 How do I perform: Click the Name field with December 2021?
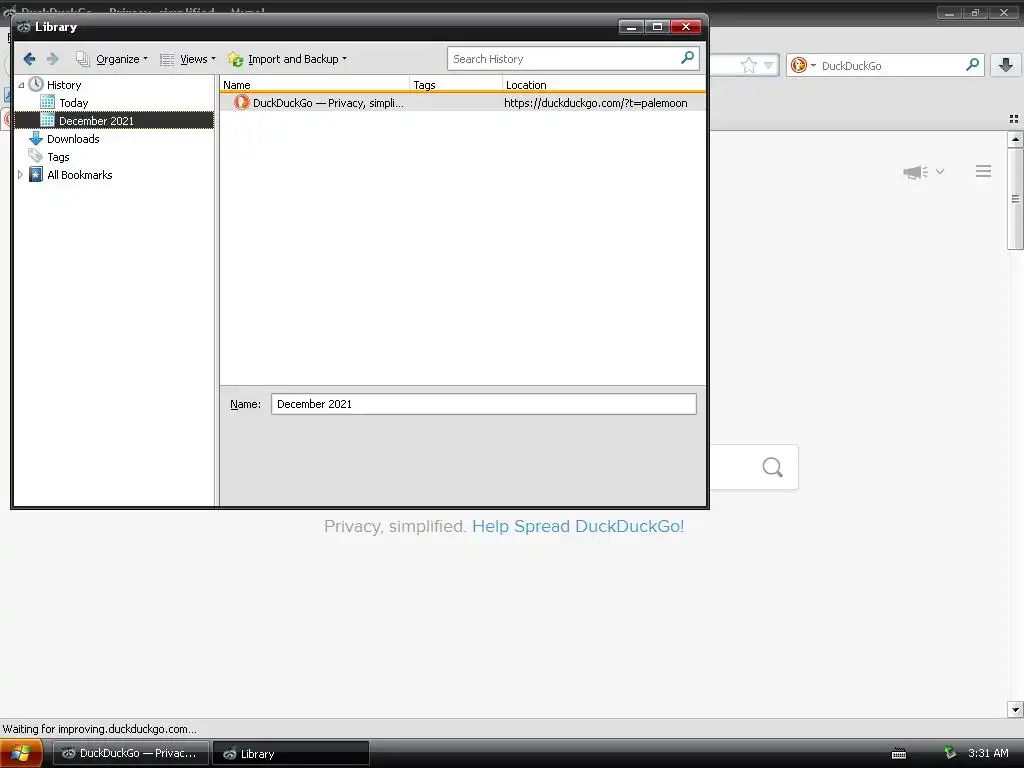(x=484, y=404)
